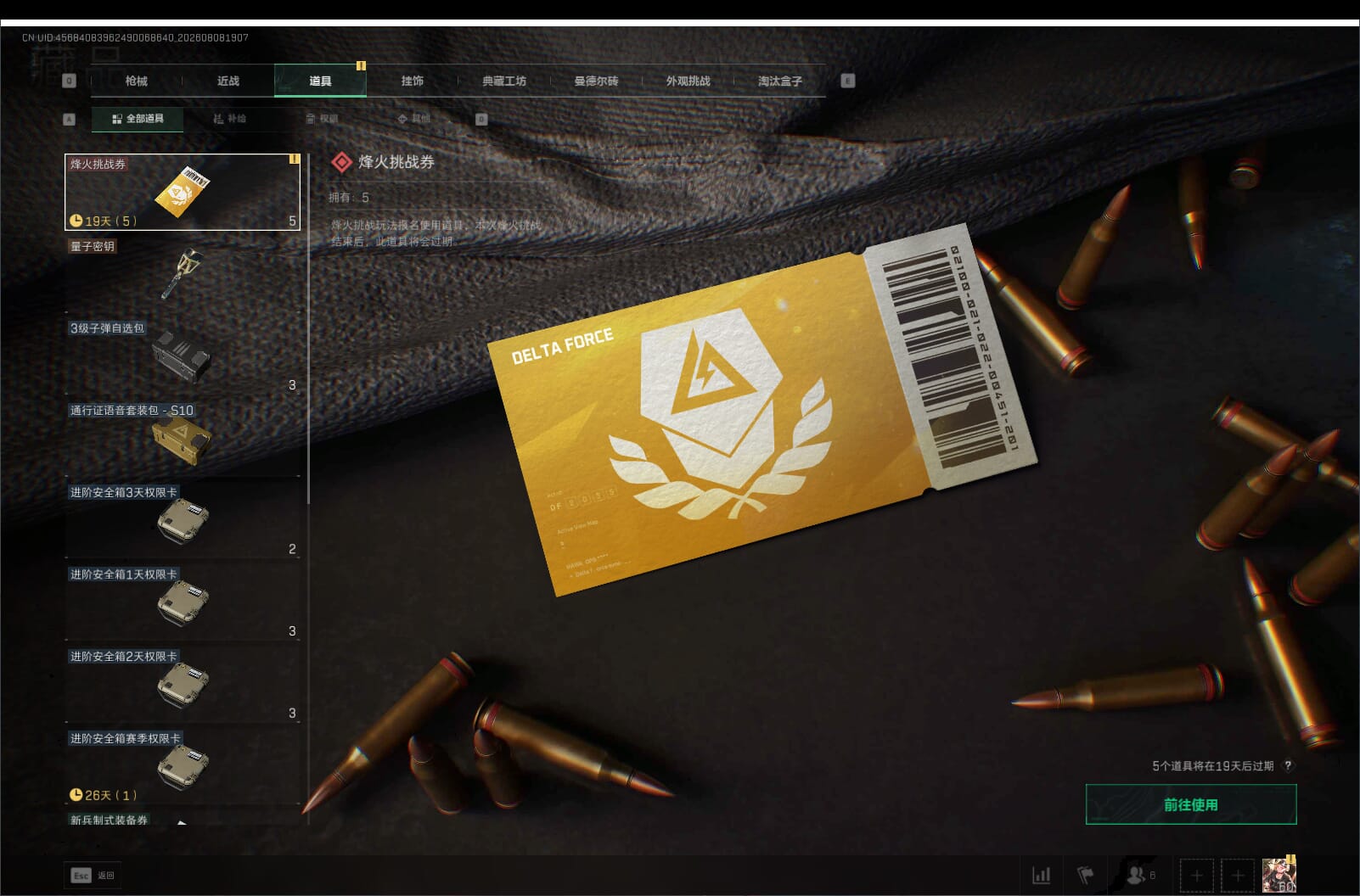Filter items by the 补给 sub-tab

(230, 119)
